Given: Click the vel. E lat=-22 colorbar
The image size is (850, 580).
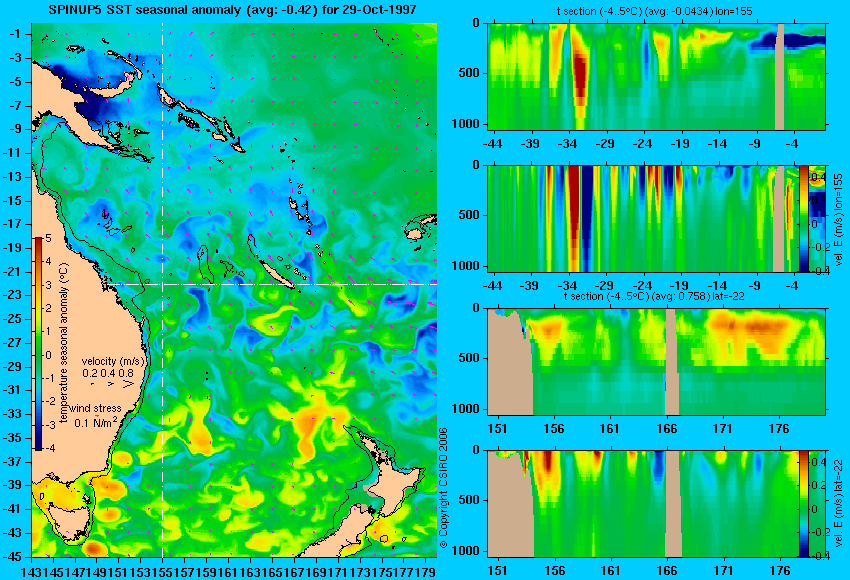Looking at the screenshot, I should pyautogui.click(x=804, y=504).
